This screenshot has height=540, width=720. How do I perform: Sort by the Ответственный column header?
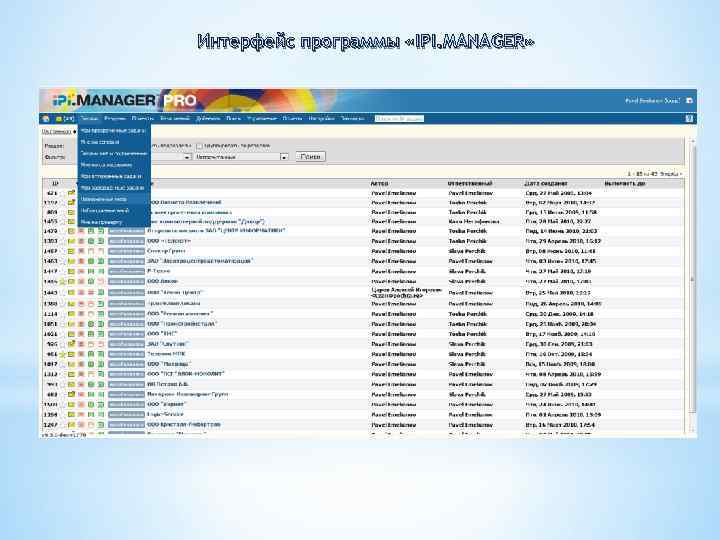(470, 184)
